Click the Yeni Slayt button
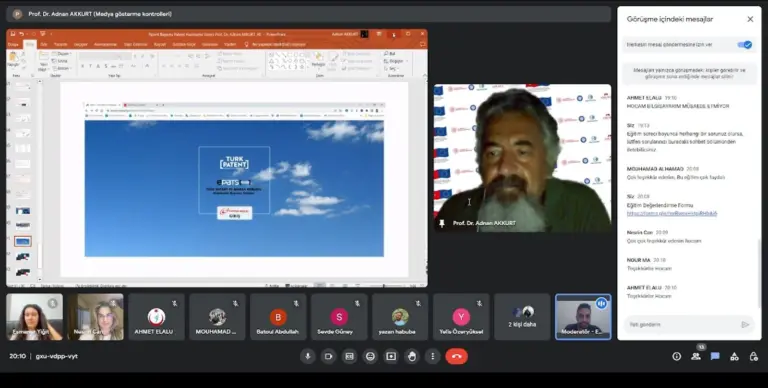 coord(44,61)
